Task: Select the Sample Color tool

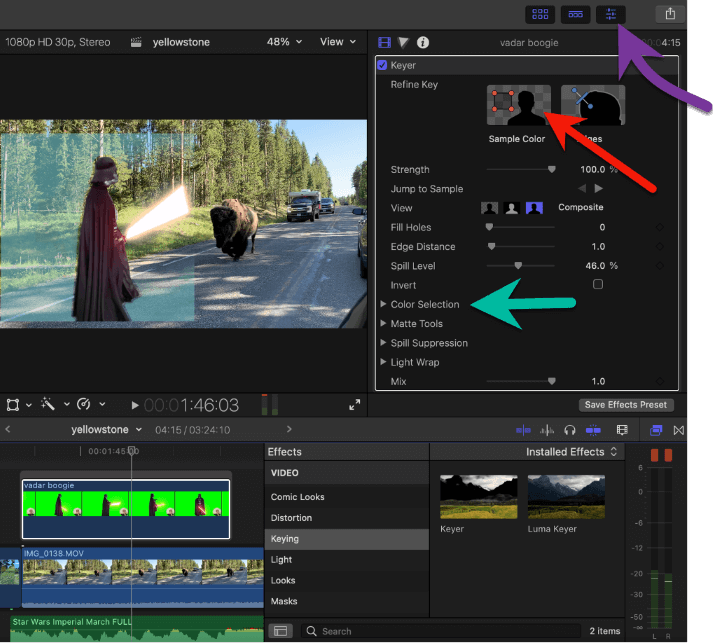Action: pos(518,106)
